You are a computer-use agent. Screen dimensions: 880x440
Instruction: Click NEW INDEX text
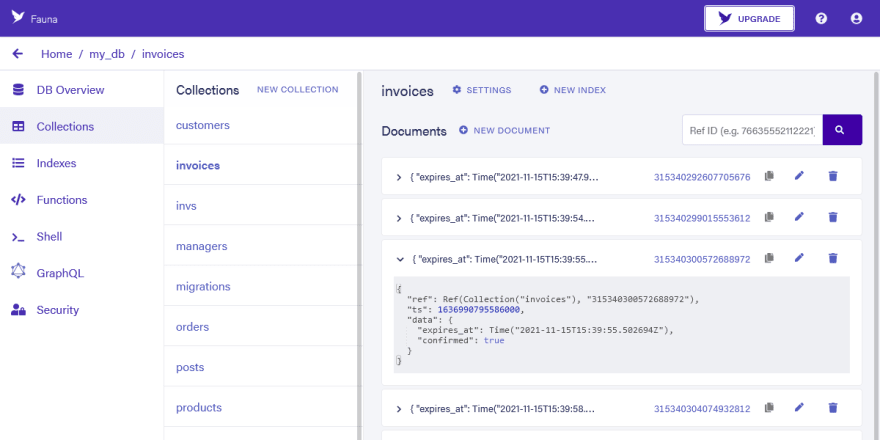[x=580, y=90]
